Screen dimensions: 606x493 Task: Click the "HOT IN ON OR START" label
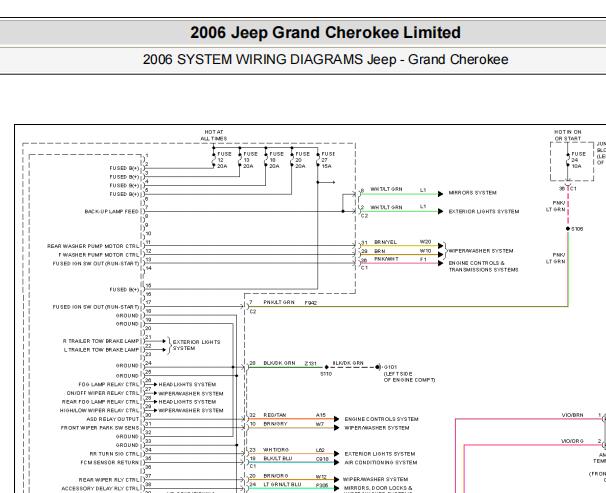click(x=567, y=135)
